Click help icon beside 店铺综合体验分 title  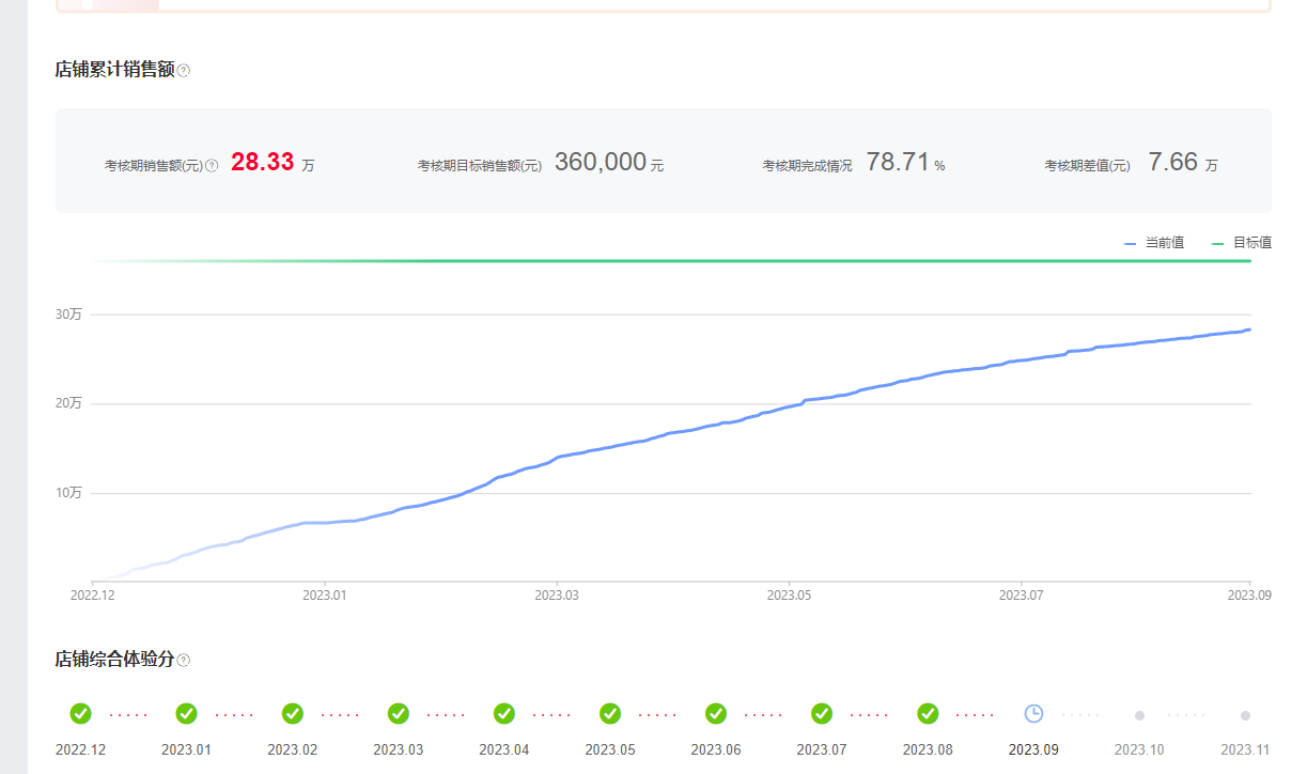[x=184, y=660]
